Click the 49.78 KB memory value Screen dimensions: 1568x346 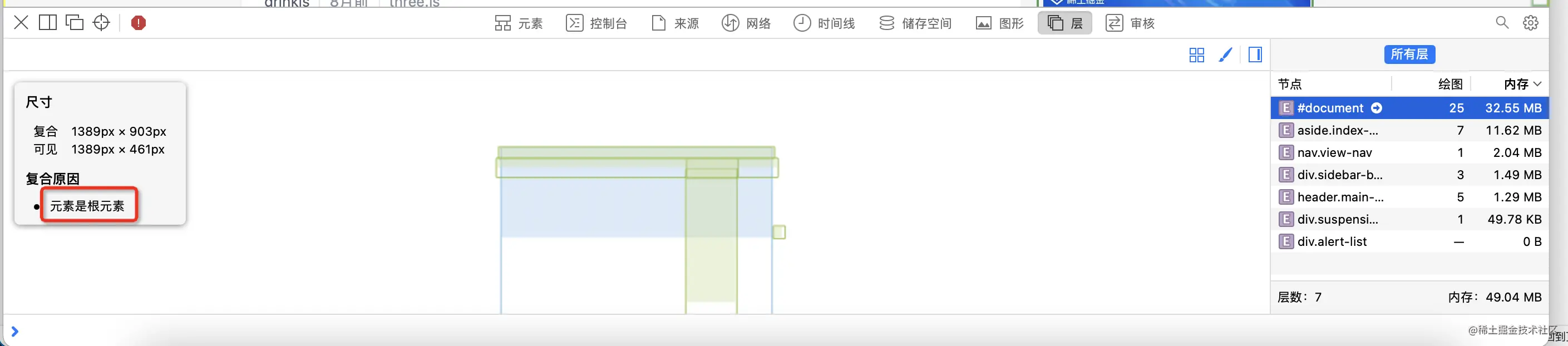tap(1515, 219)
